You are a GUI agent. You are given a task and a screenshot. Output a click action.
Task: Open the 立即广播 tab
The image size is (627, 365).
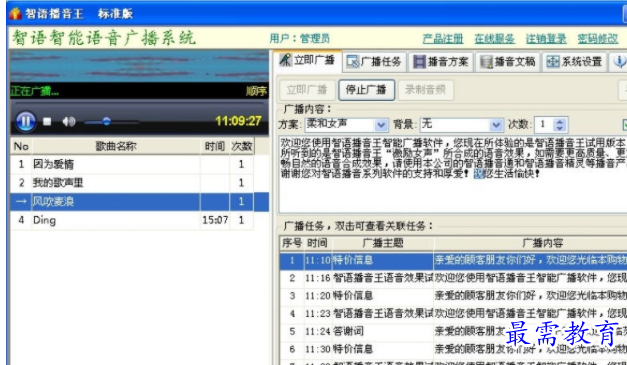(308, 61)
